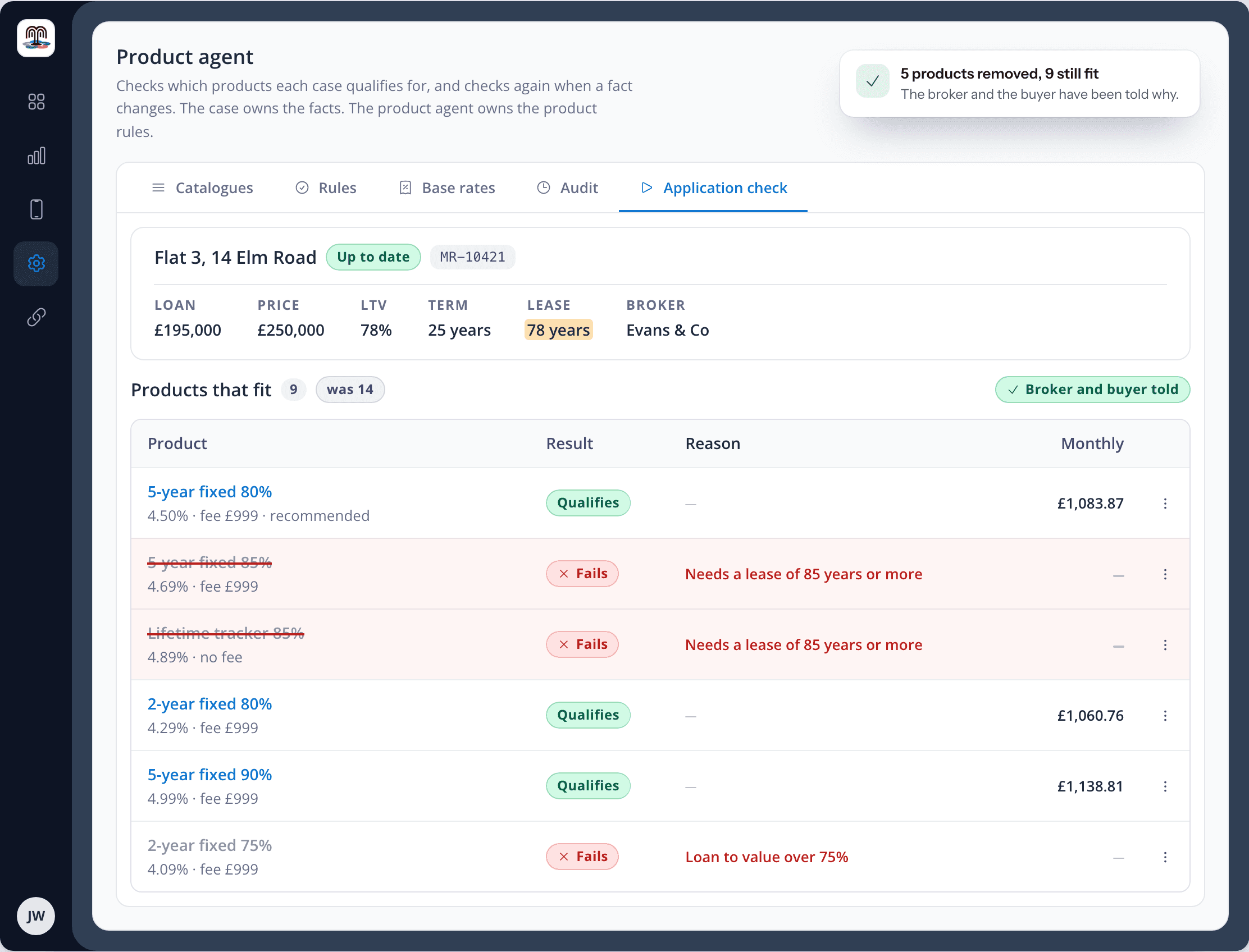Screen dimensions: 1249x952
Task: Click the Up to date status badge
Action: point(373,257)
